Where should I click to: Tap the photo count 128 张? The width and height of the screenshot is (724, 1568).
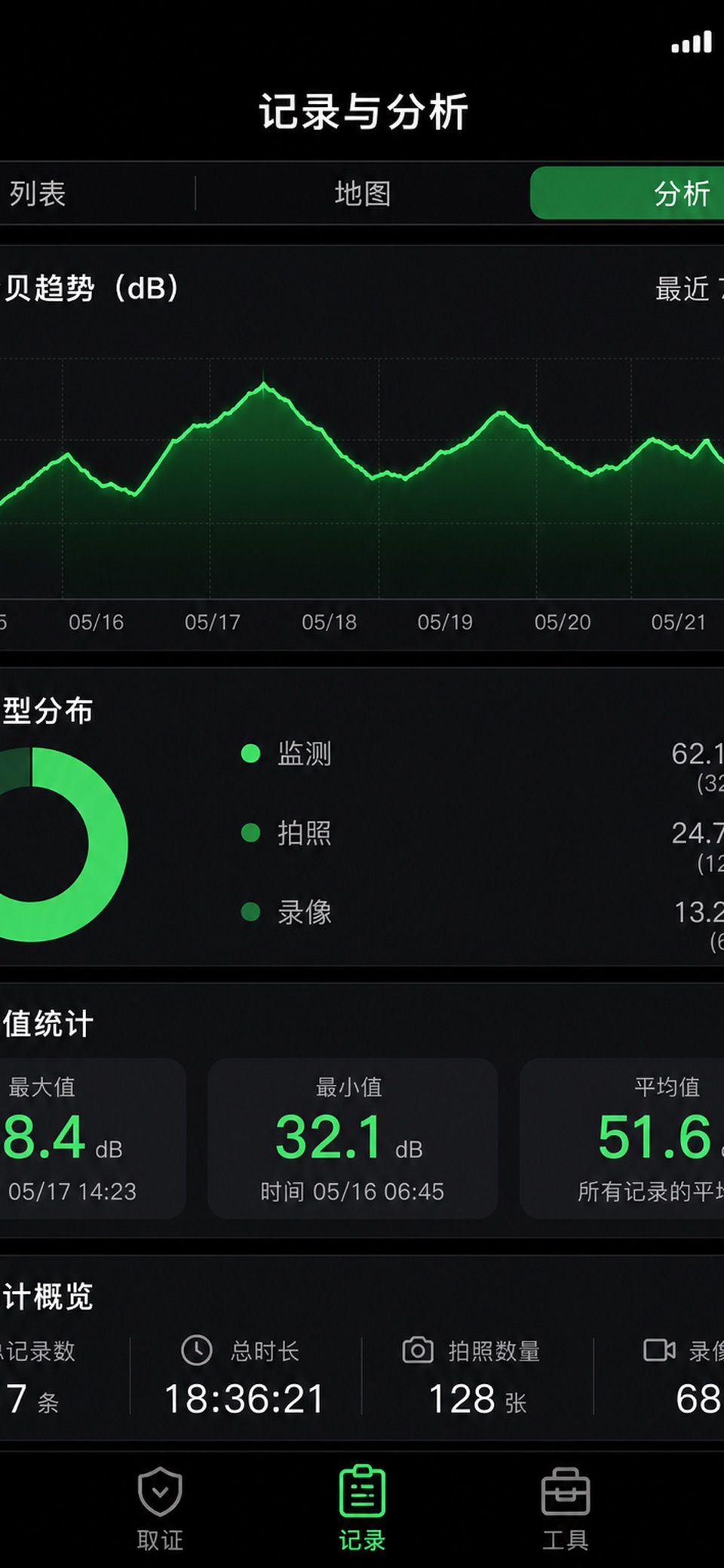pos(477,1399)
